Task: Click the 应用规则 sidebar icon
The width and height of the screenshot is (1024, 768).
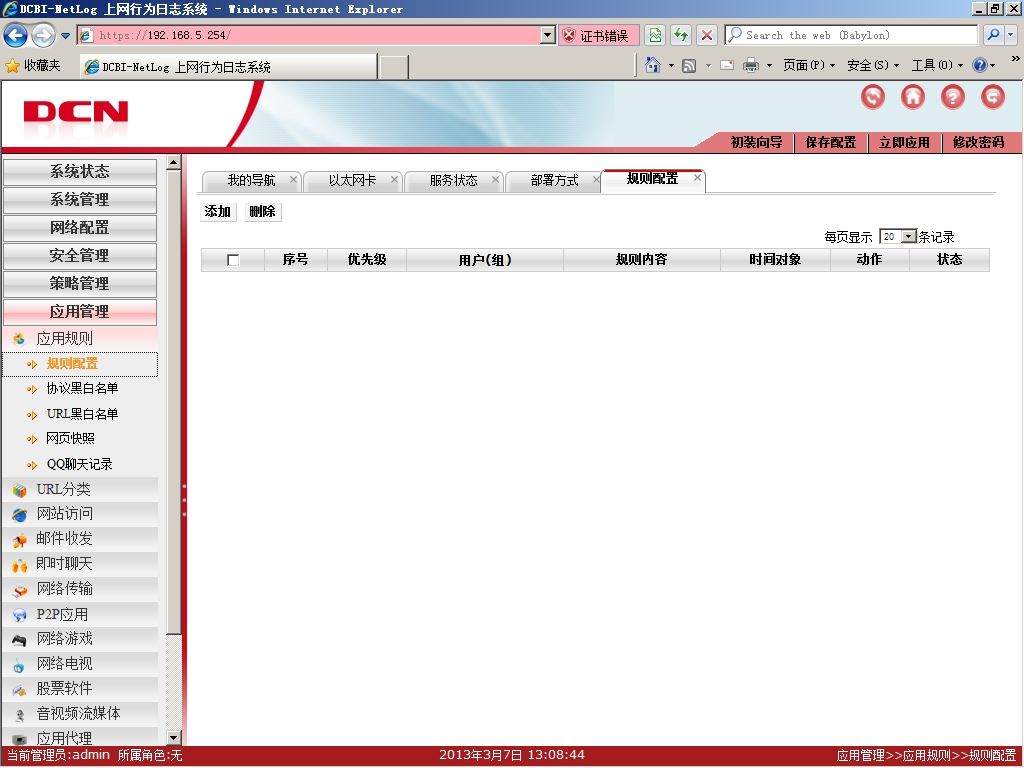Action: coord(19,338)
